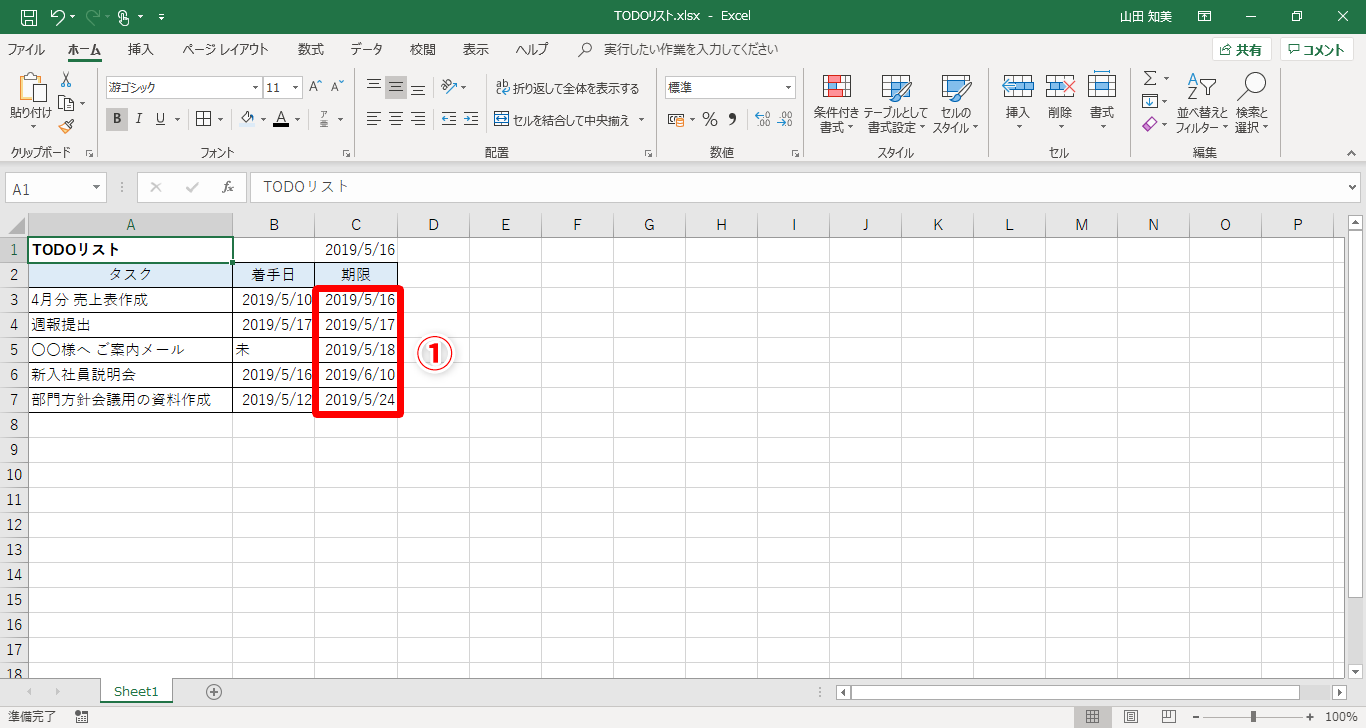
Task: Switch to Normal view in status bar
Action: (x=1092, y=716)
